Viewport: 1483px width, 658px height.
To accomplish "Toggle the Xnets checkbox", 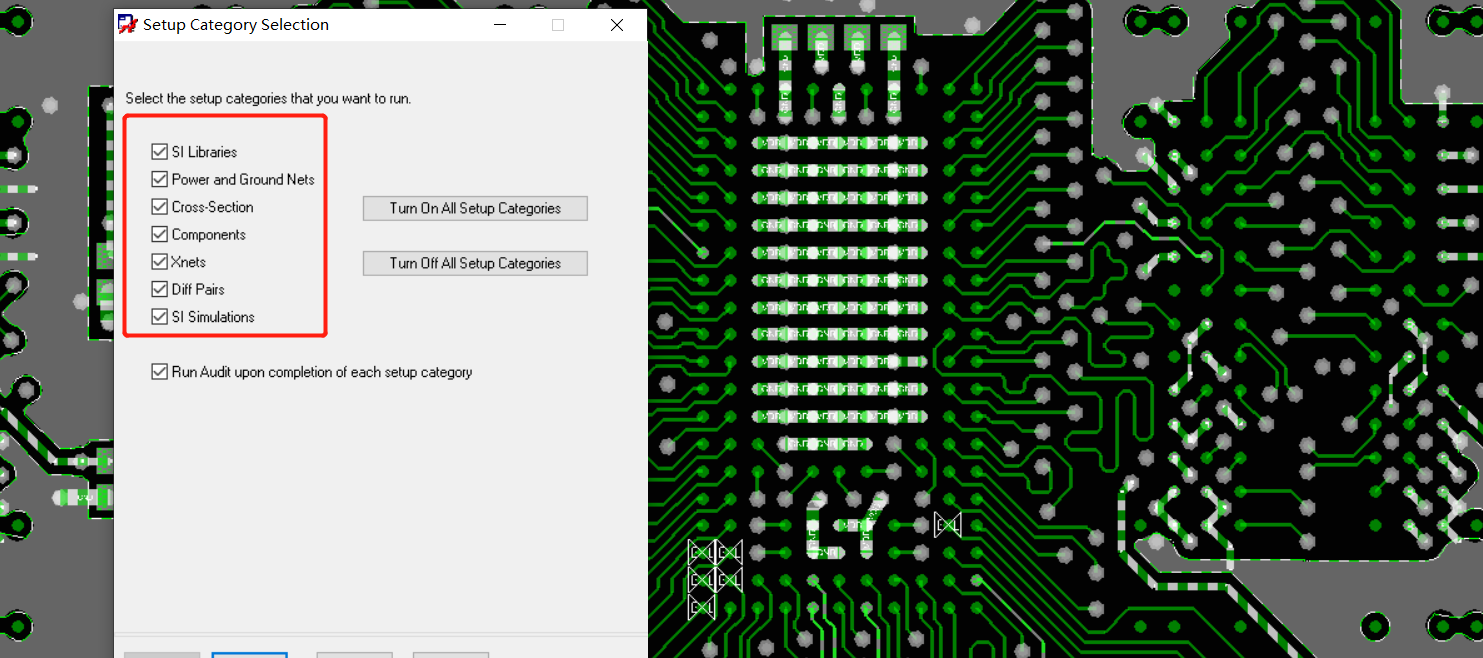I will coord(159,262).
